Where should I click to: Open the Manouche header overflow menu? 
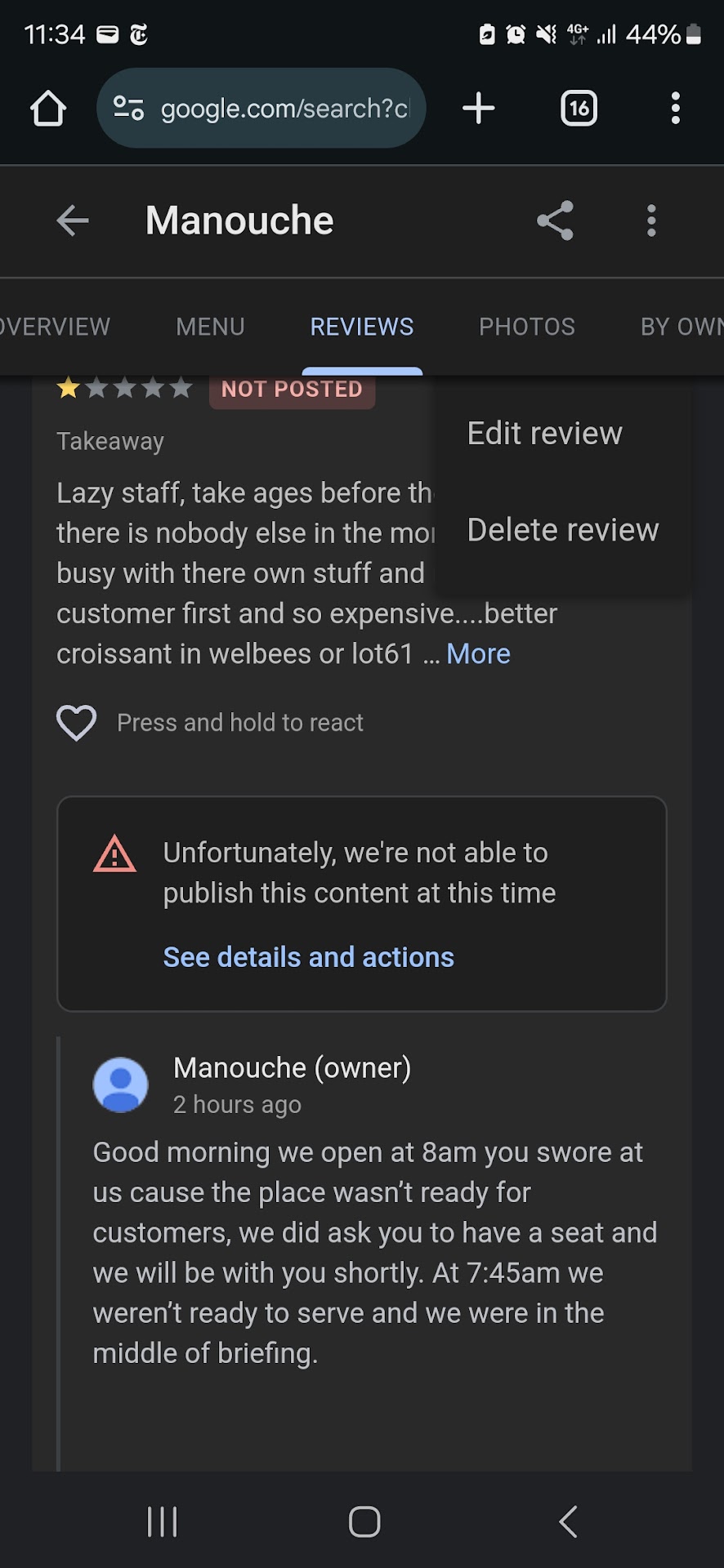(651, 220)
